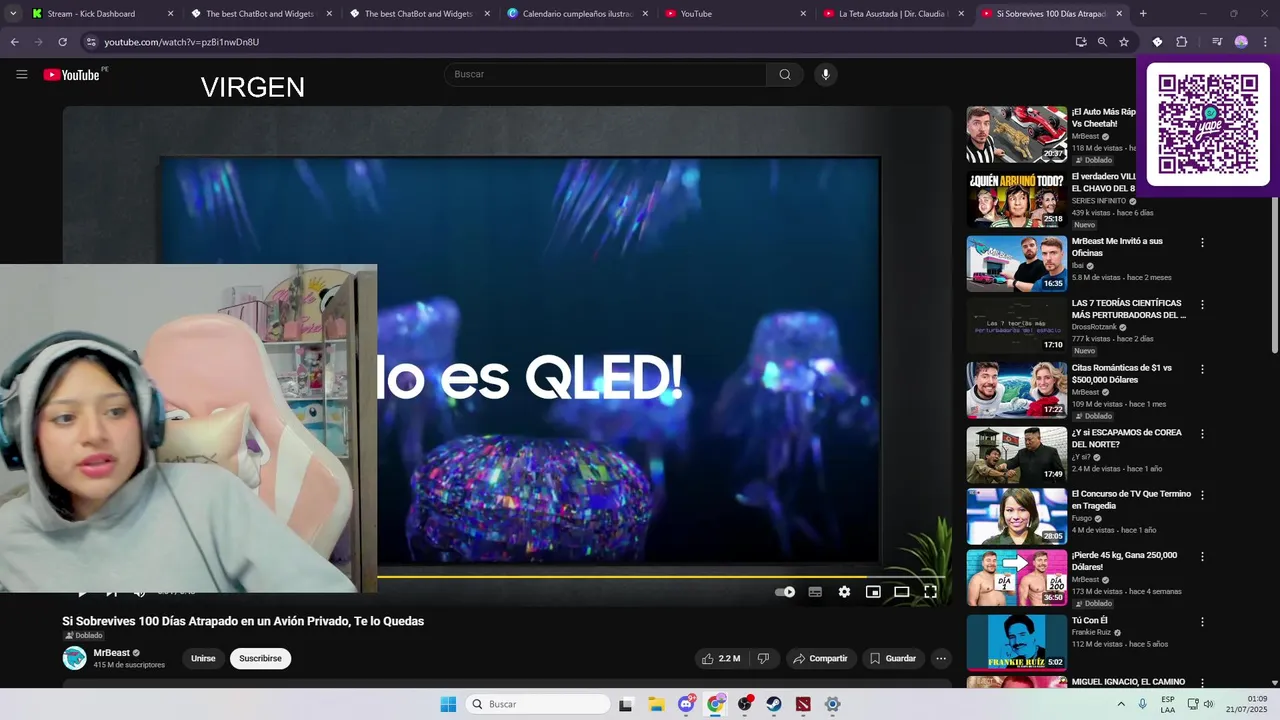The height and width of the screenshot is (720, 1280).
Task: Open options menu for Pierde 45 kg video
Action: (1202, 556)
